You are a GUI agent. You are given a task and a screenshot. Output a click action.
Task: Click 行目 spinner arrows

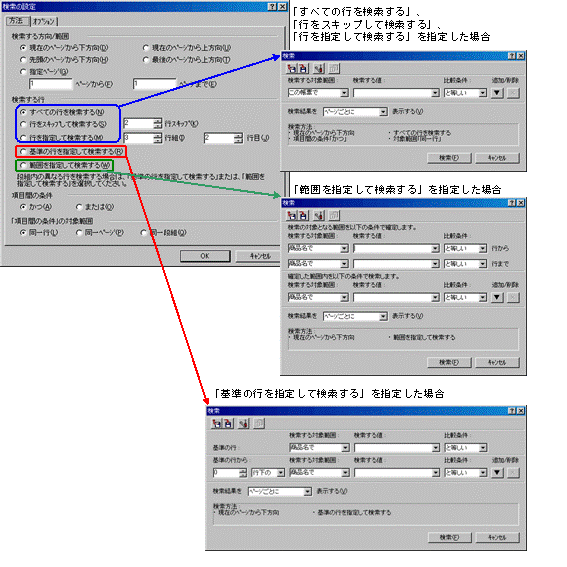(238, 138)
